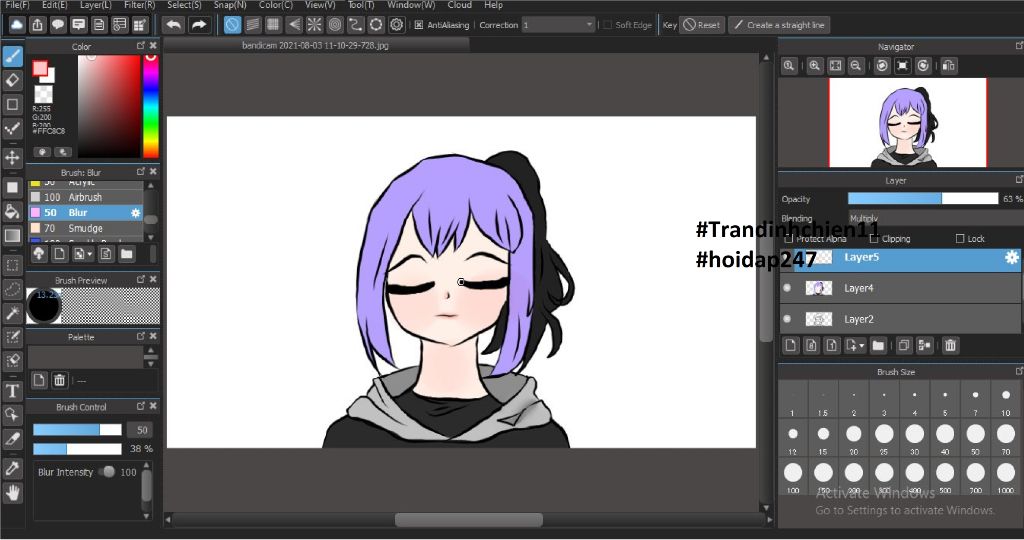Open add-layer dropdown arrow in Layer panel
Viewport: 1024px width, 540px height.
(862, 345)
